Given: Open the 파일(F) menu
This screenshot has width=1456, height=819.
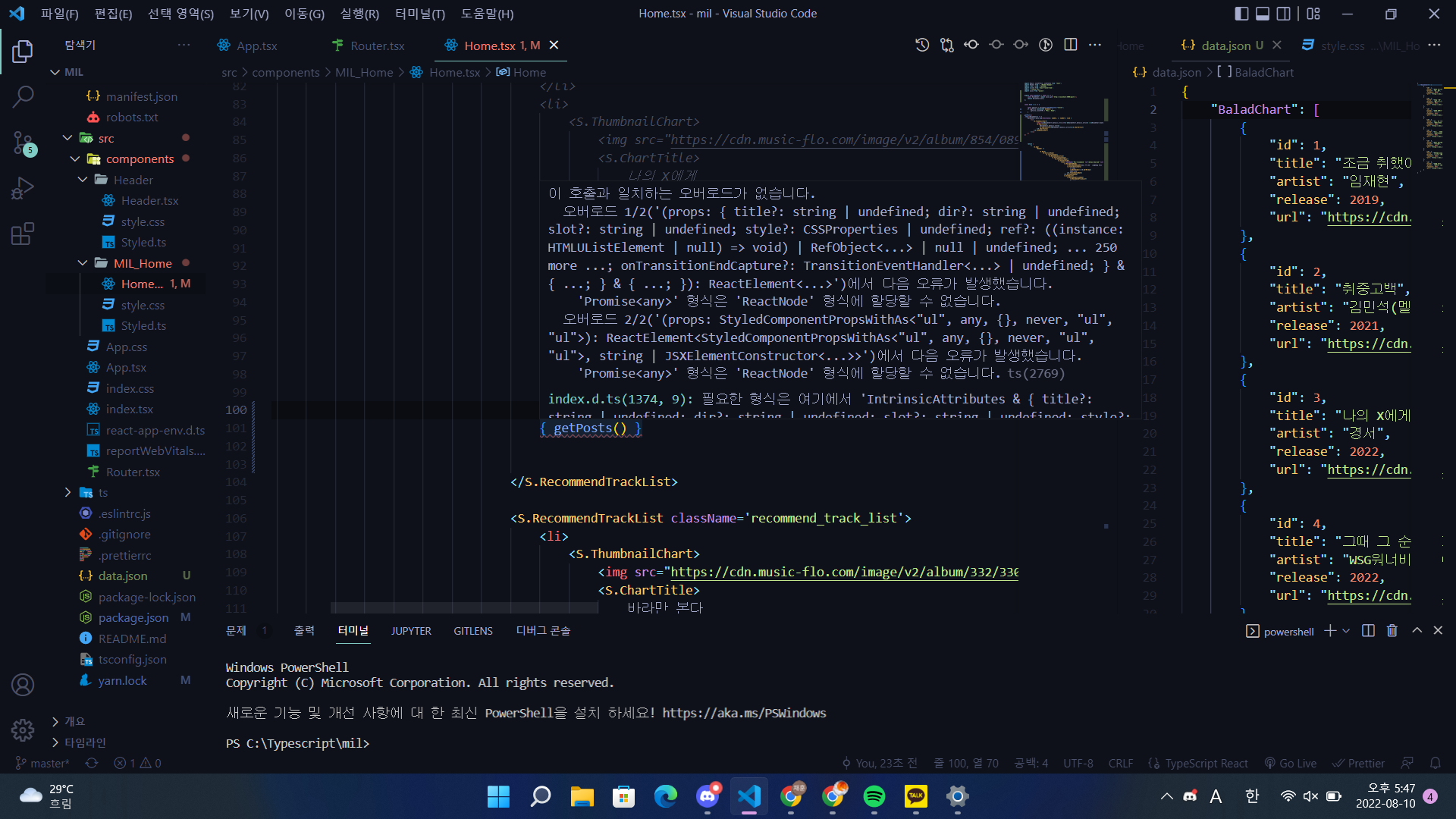Looking at the screenshot, I should 59,14.
